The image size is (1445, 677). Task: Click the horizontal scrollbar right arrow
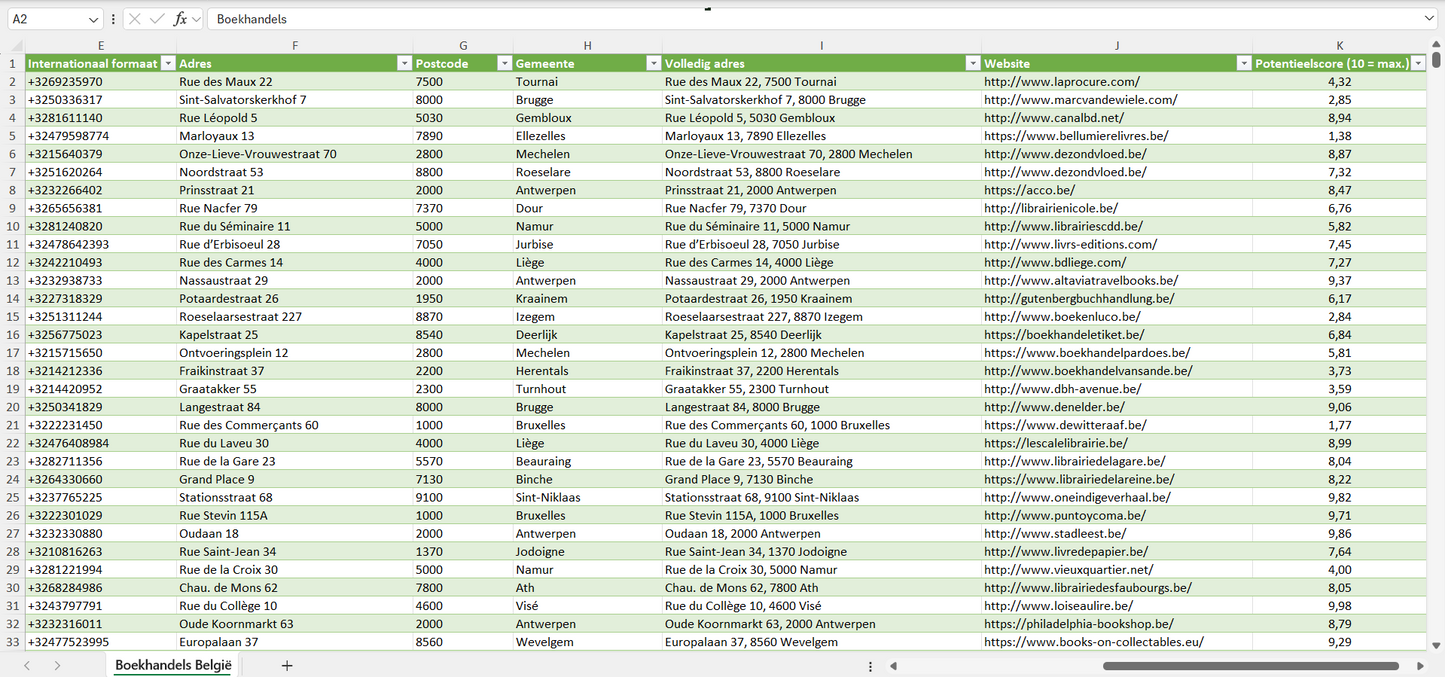point(1420,665)
